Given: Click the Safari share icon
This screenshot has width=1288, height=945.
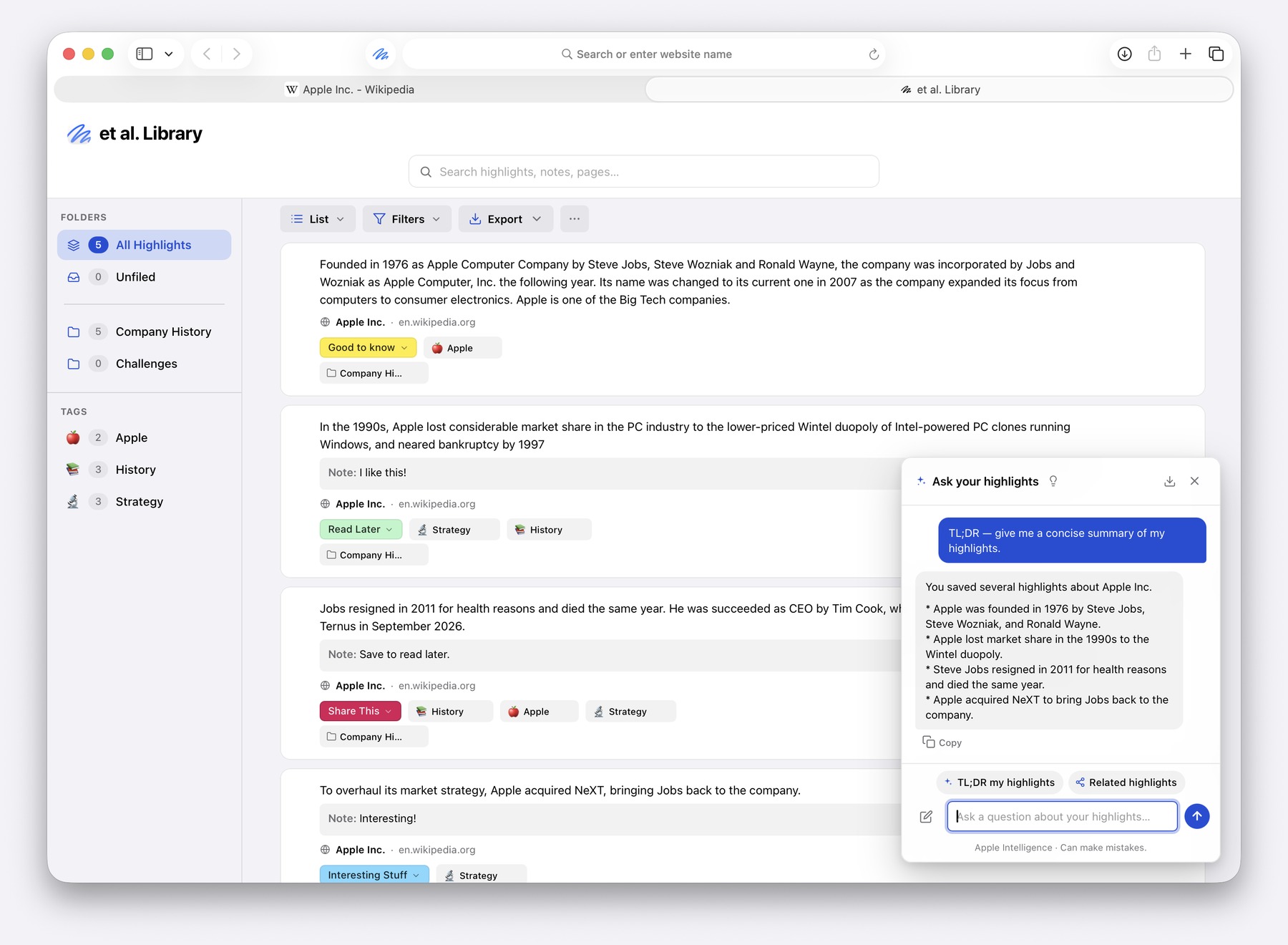Looking at the screenshot, I should (x=1154, y=54).
